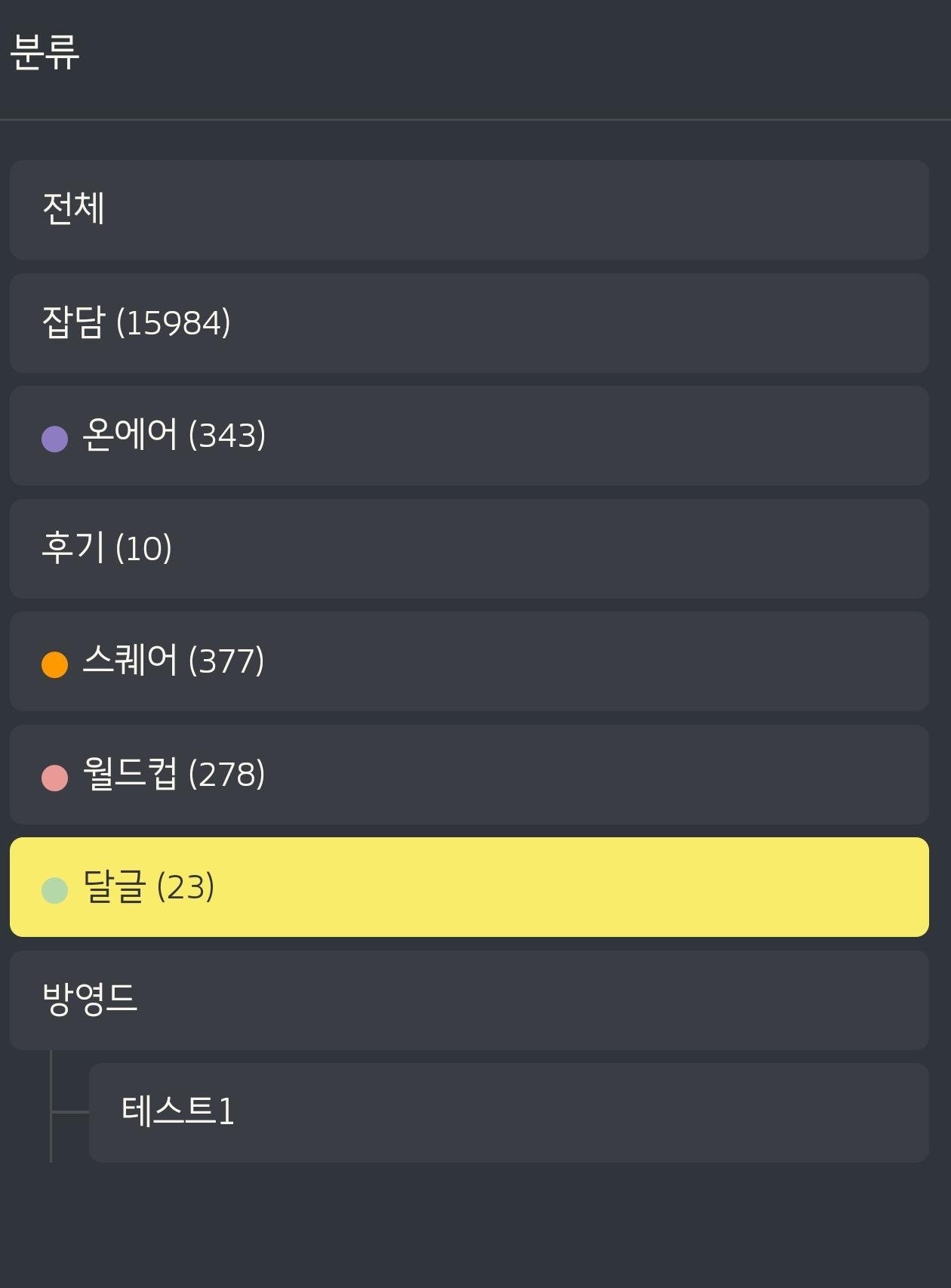951x1288 pixels.
Task: Choose the 온에어 category name
Action: click(130, 435)
